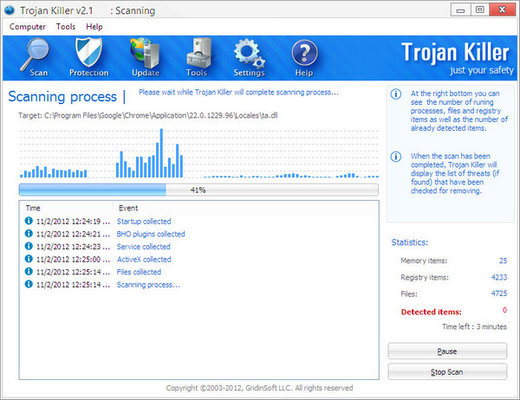Click info icon beside Startup collected
Image resolution: width=520 pixels, height=400 pixels.
(x=29, y=221)
